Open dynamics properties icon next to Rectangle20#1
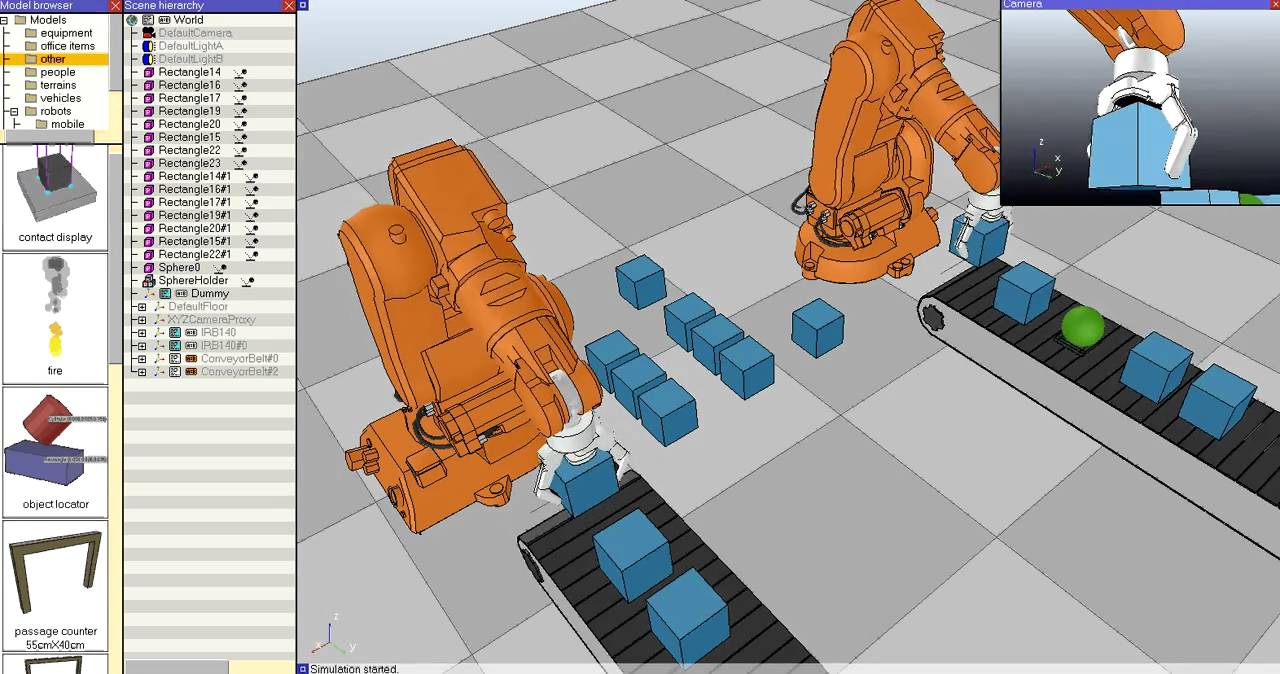The width and height of the screenshot is (1280, 674). point(252,228)
